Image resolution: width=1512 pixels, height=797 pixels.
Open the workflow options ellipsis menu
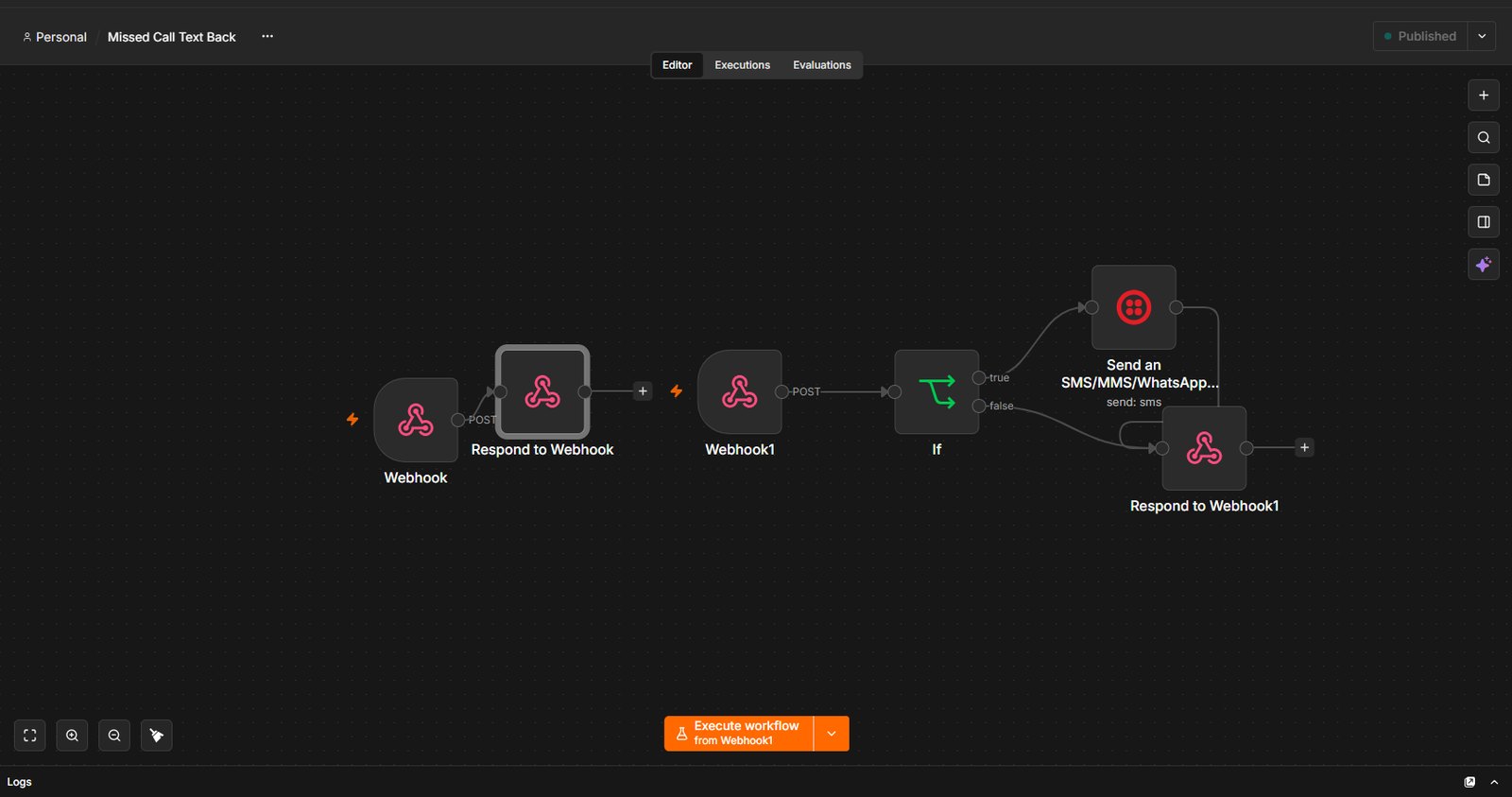pyautogui.click(x=267, y=36)
